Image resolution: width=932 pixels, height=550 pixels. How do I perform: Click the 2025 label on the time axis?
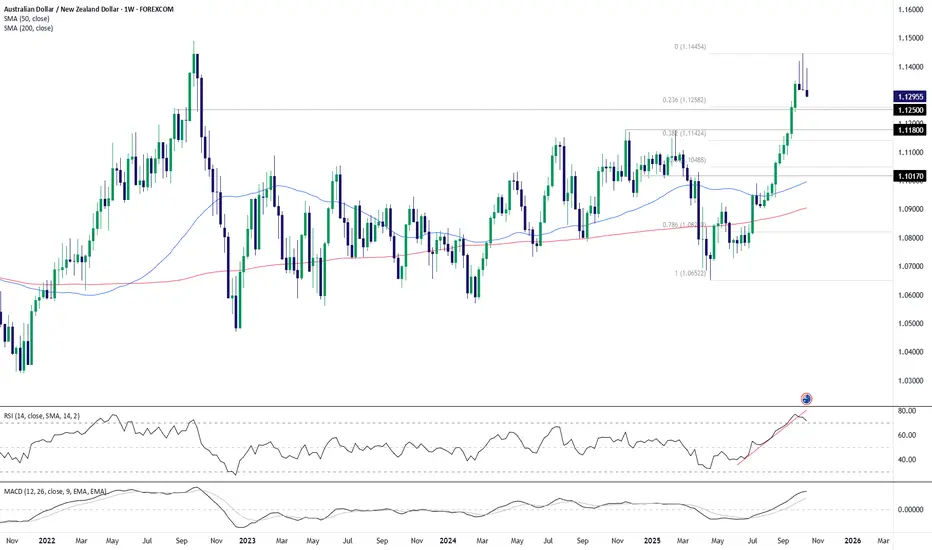click(x=652, y=540)
